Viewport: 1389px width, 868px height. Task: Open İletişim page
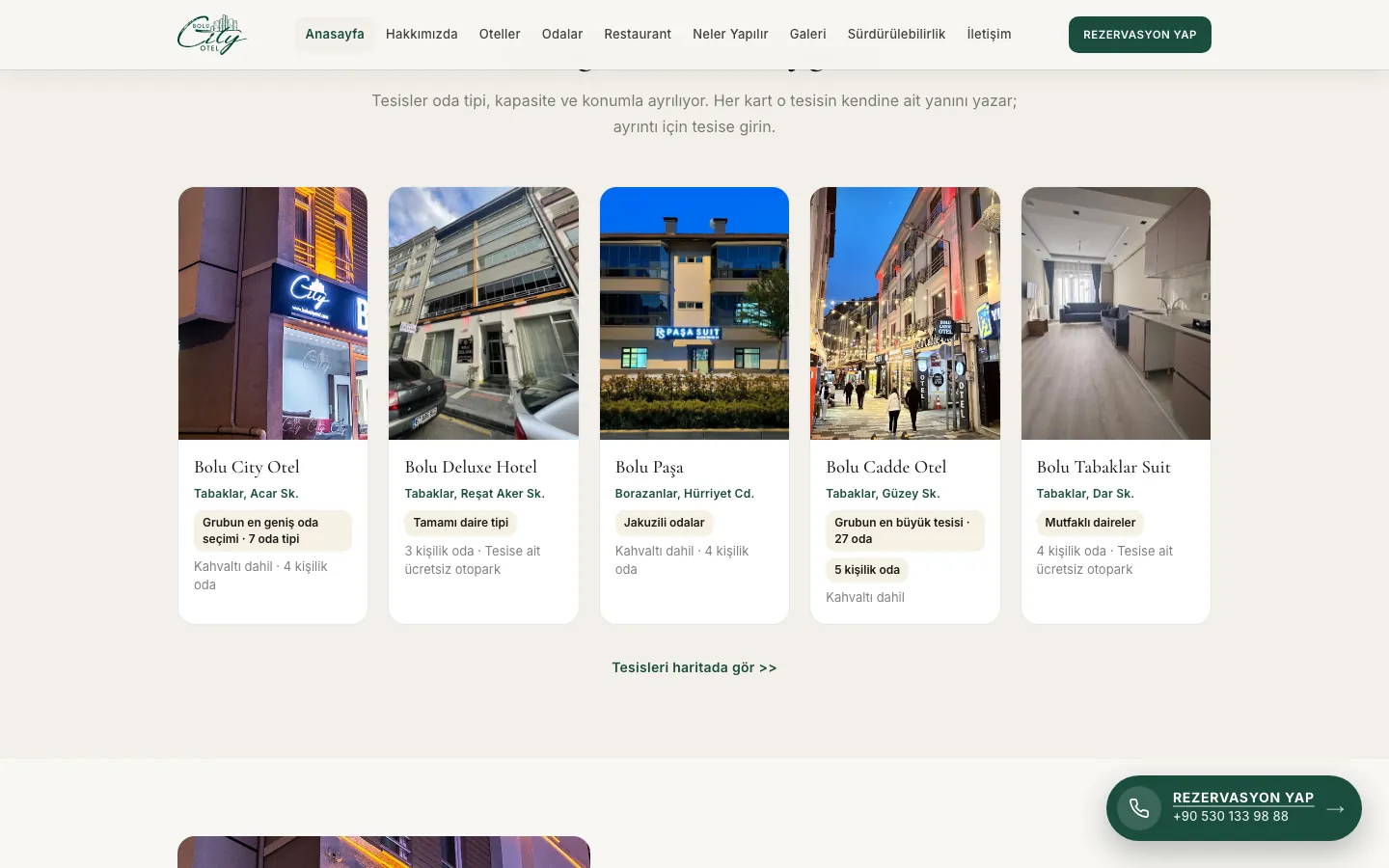(990, 34)
